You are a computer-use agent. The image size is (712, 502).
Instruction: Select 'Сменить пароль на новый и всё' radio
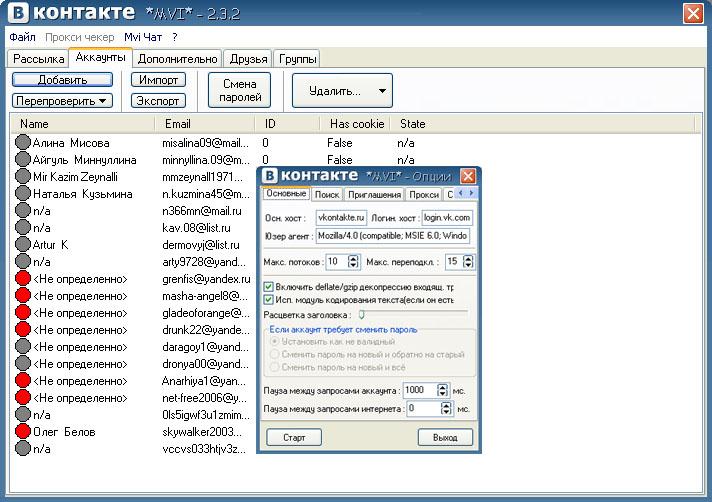tap(274, 367)
